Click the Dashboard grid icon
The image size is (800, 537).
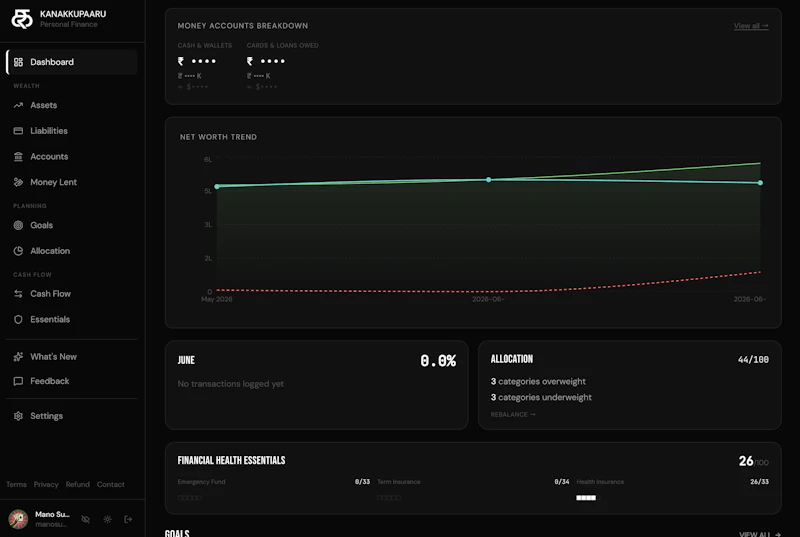coord(18,62)
